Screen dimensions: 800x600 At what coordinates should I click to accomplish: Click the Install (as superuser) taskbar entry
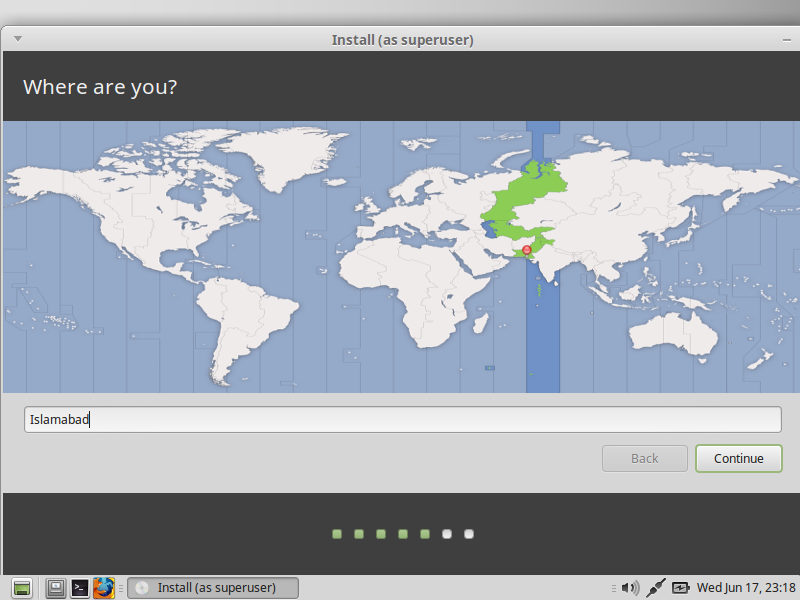pos(213,588)
